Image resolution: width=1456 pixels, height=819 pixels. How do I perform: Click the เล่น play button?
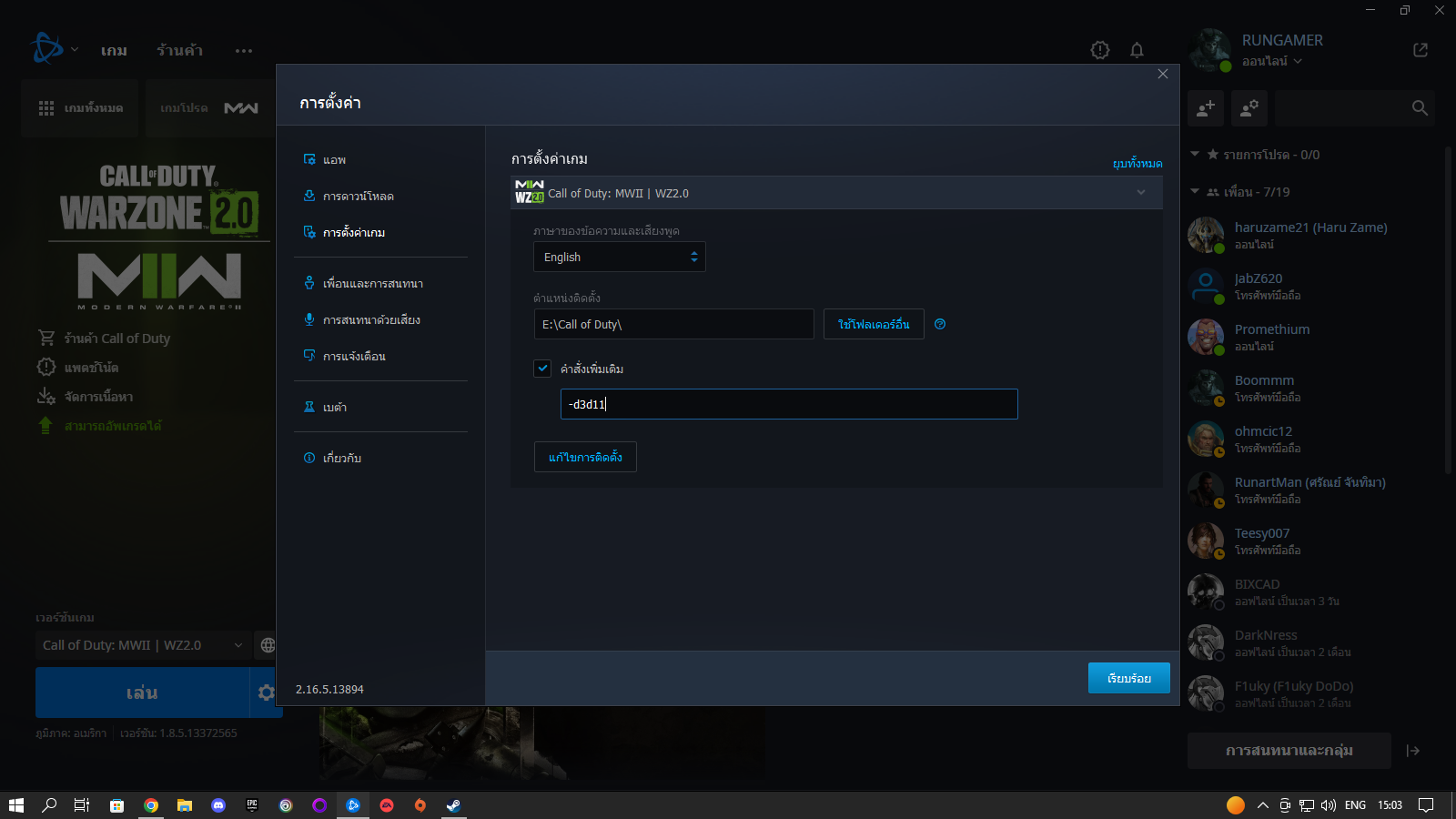click(x=142, y=693)
